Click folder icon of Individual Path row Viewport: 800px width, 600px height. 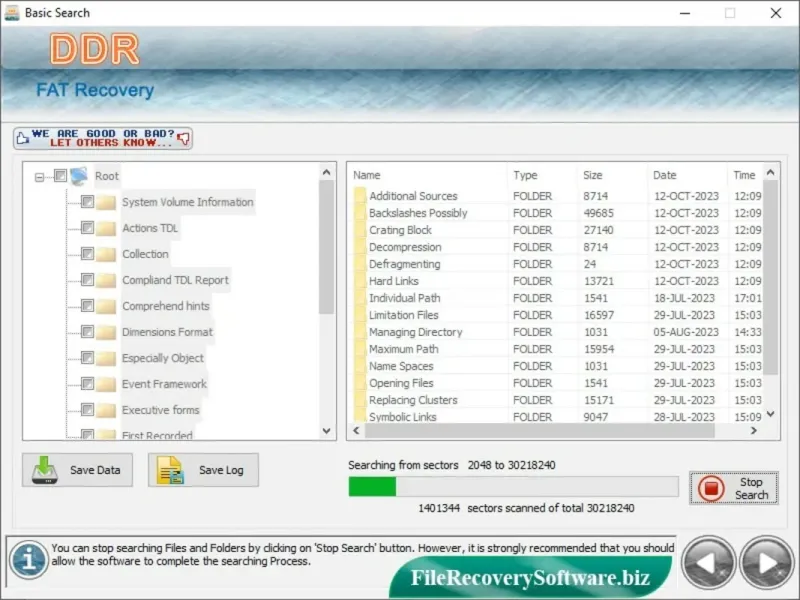360,298
